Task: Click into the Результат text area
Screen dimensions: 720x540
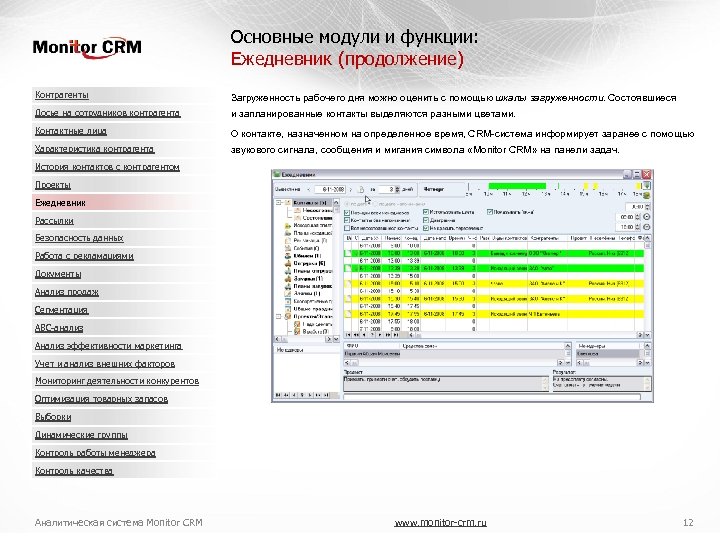Action: point(602,383)
